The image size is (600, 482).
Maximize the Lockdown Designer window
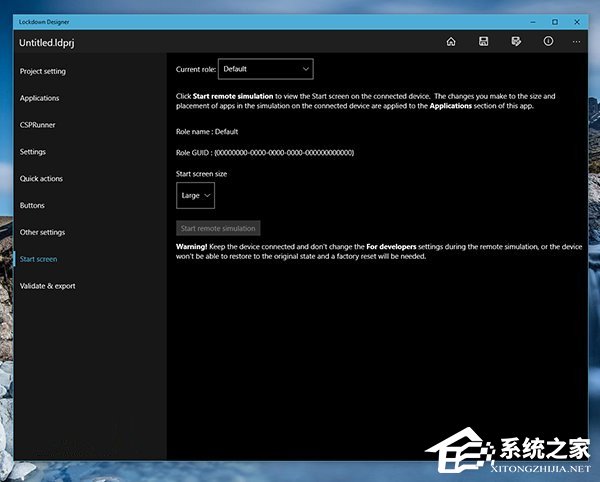pyautogui.click(x=555, y=22)
